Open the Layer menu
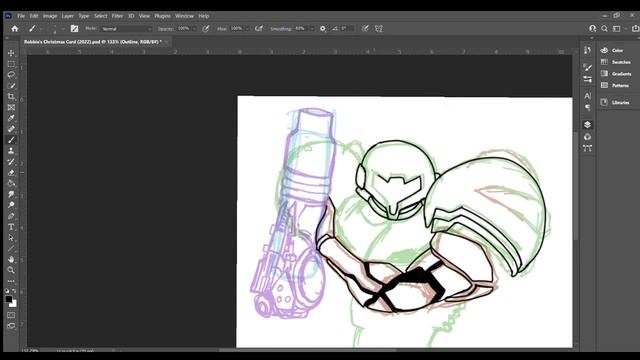This screenshot has height=360, width=640. (68, 16)
